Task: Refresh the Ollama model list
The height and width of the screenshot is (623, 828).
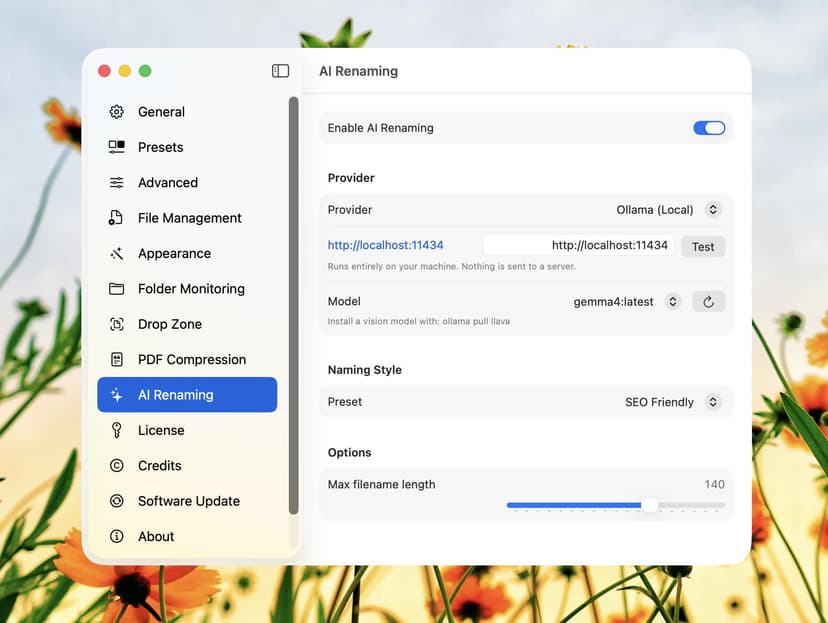Action: [x=708, y=301]
